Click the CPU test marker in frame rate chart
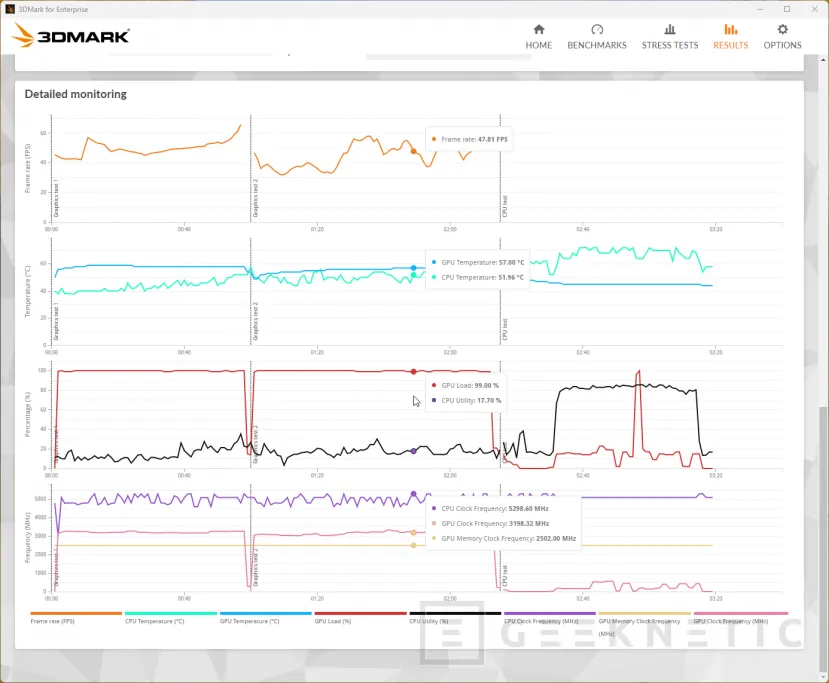 pyautogui.click(x=504, y=205)
